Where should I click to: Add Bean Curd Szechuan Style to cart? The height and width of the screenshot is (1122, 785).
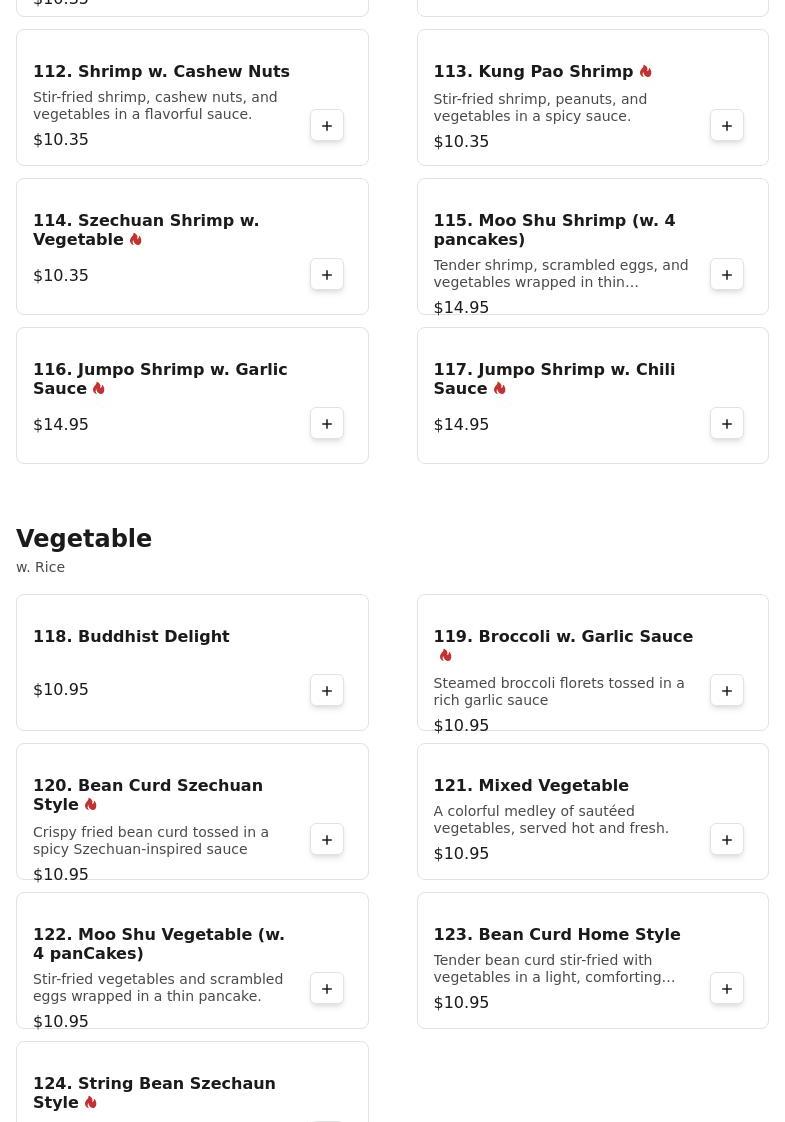327,840
